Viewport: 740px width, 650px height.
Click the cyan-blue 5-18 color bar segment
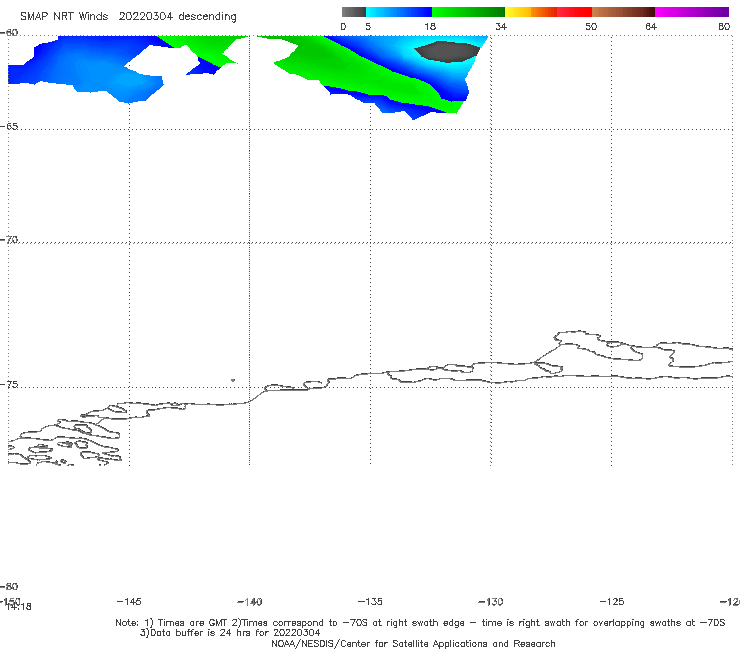pos(399,12)
